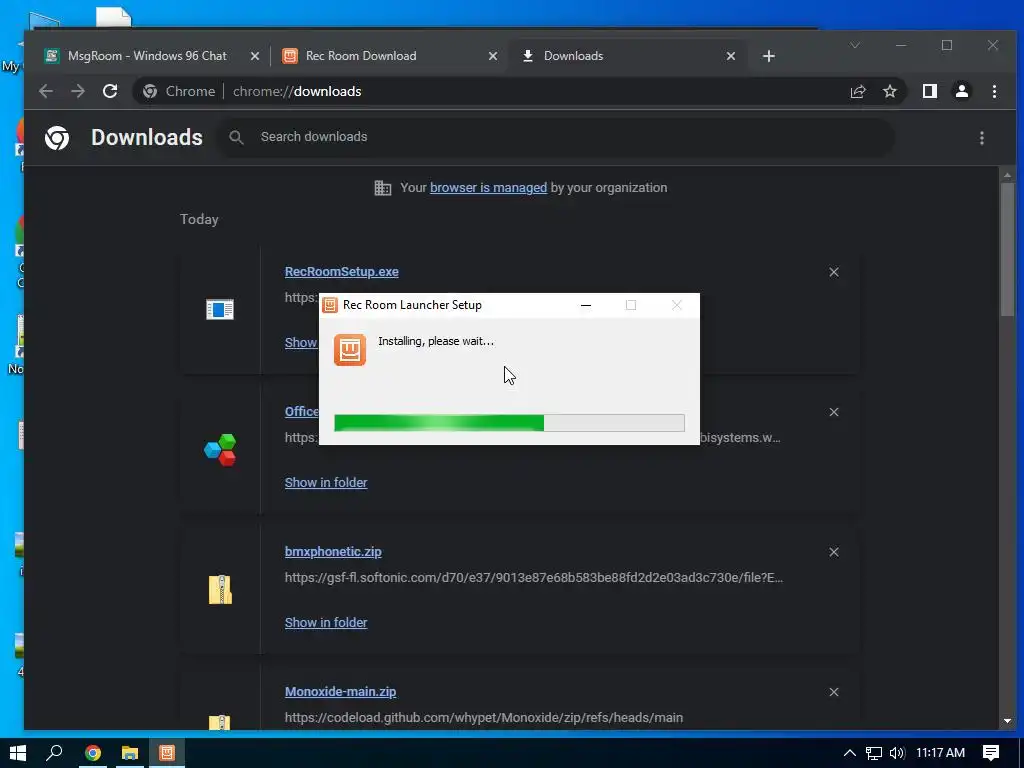Image resolution: width=1024 pixels, height=768 pixels.
Task: Minimize the Rec Room Launcher Setup window
Action: click(x=586, y=305)
